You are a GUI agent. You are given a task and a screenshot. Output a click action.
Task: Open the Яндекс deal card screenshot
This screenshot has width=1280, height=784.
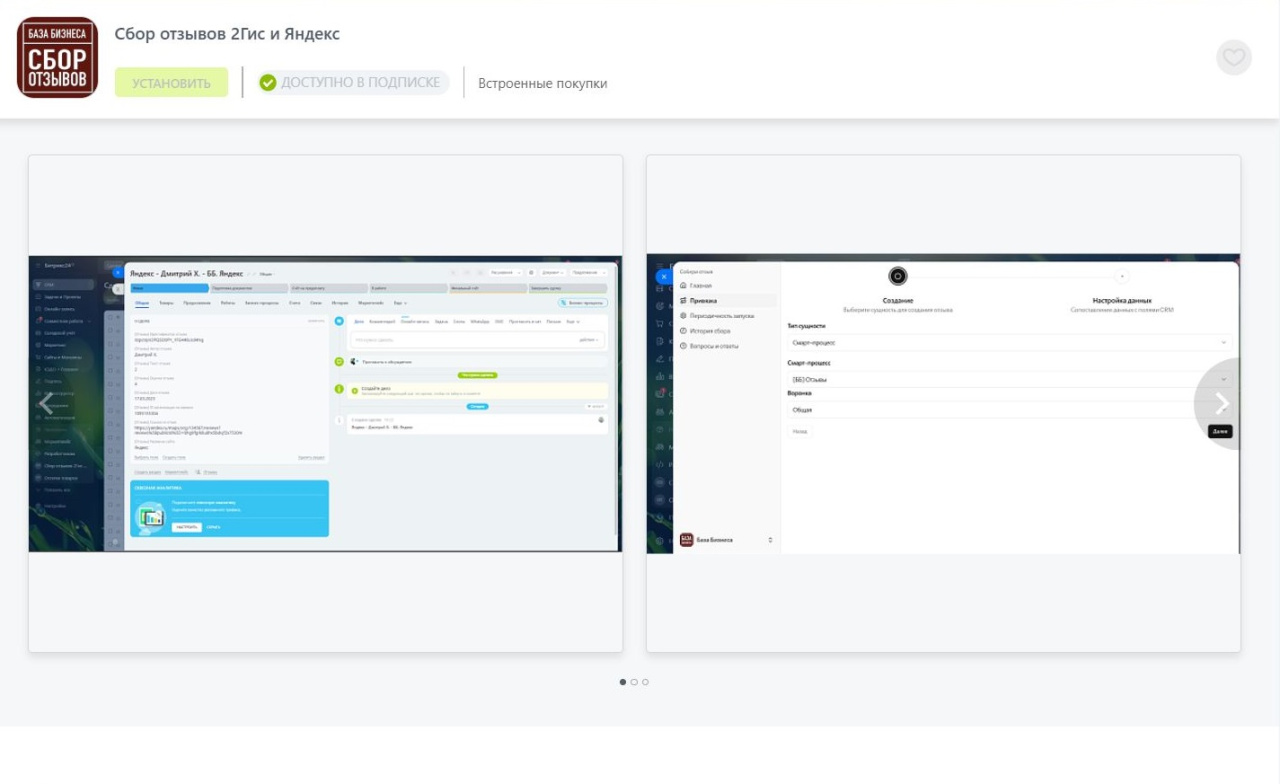coord(325,404)
